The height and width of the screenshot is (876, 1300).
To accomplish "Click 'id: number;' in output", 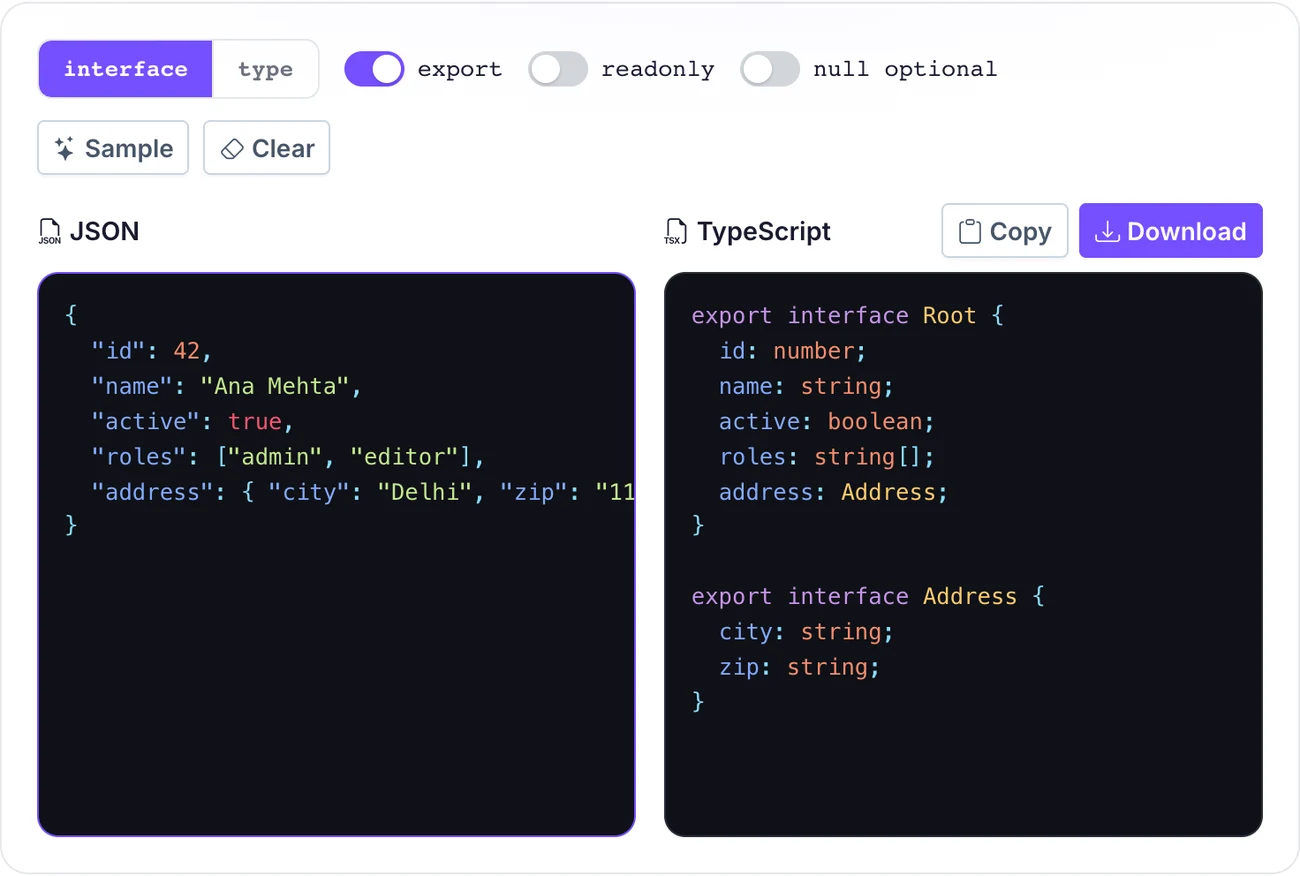I will coord(793,351).
